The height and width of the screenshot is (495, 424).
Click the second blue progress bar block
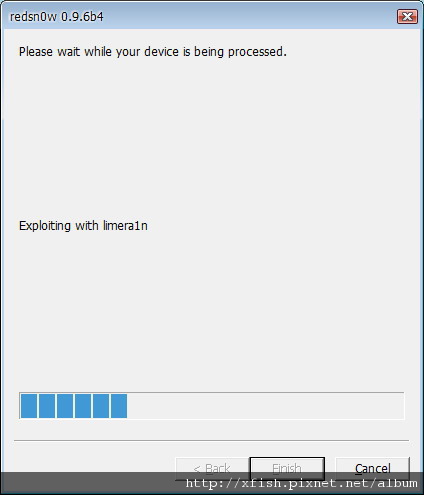47,406
